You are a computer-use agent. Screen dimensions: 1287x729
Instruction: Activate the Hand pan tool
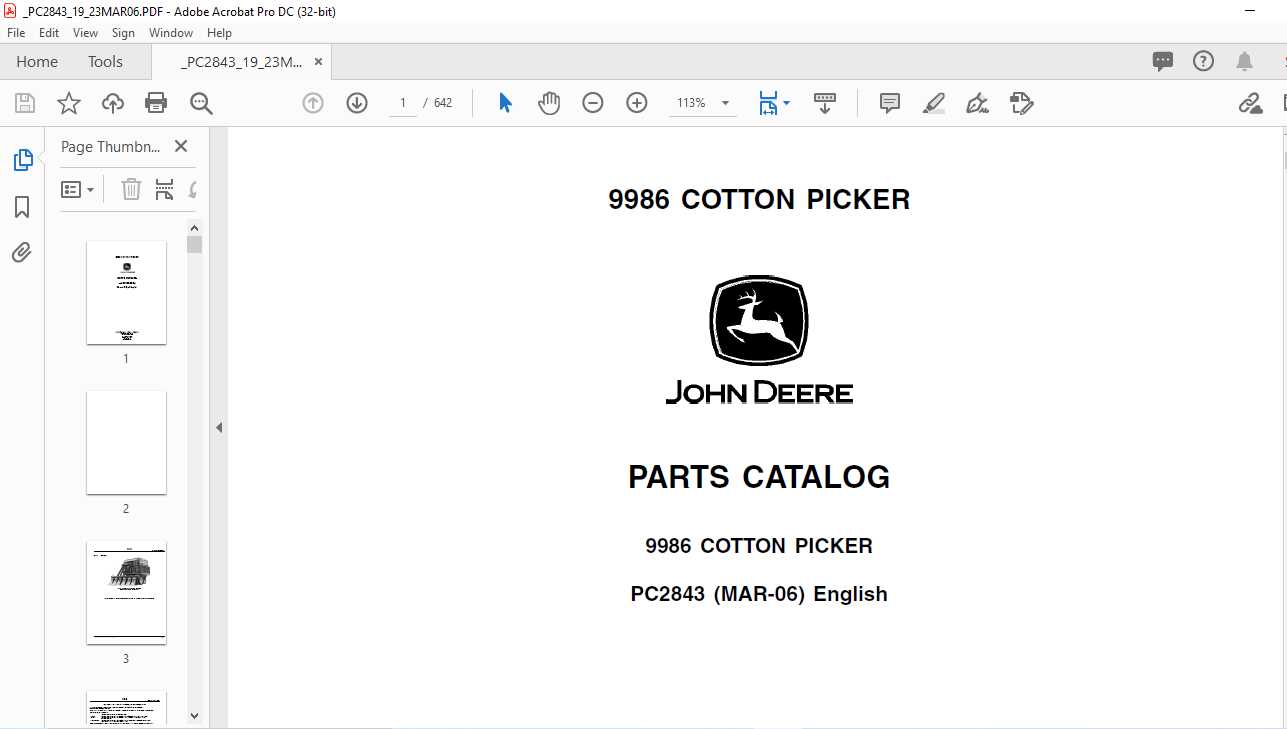tap(549, 103)
